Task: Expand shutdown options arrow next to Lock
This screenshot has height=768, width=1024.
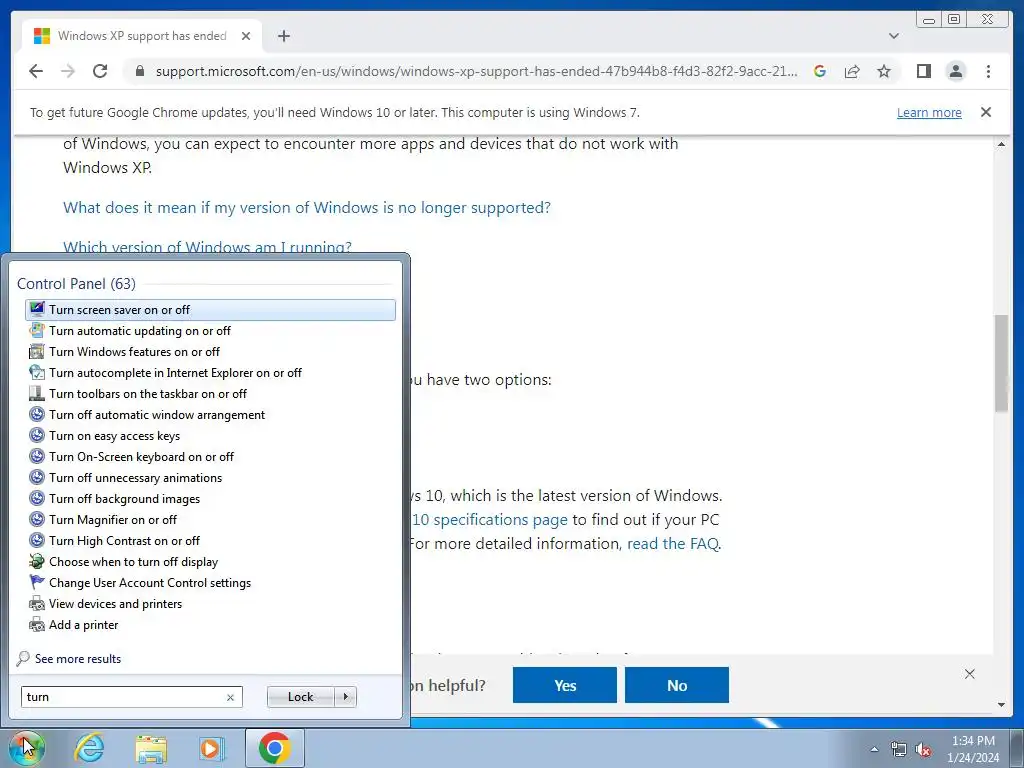Action: 345,697
